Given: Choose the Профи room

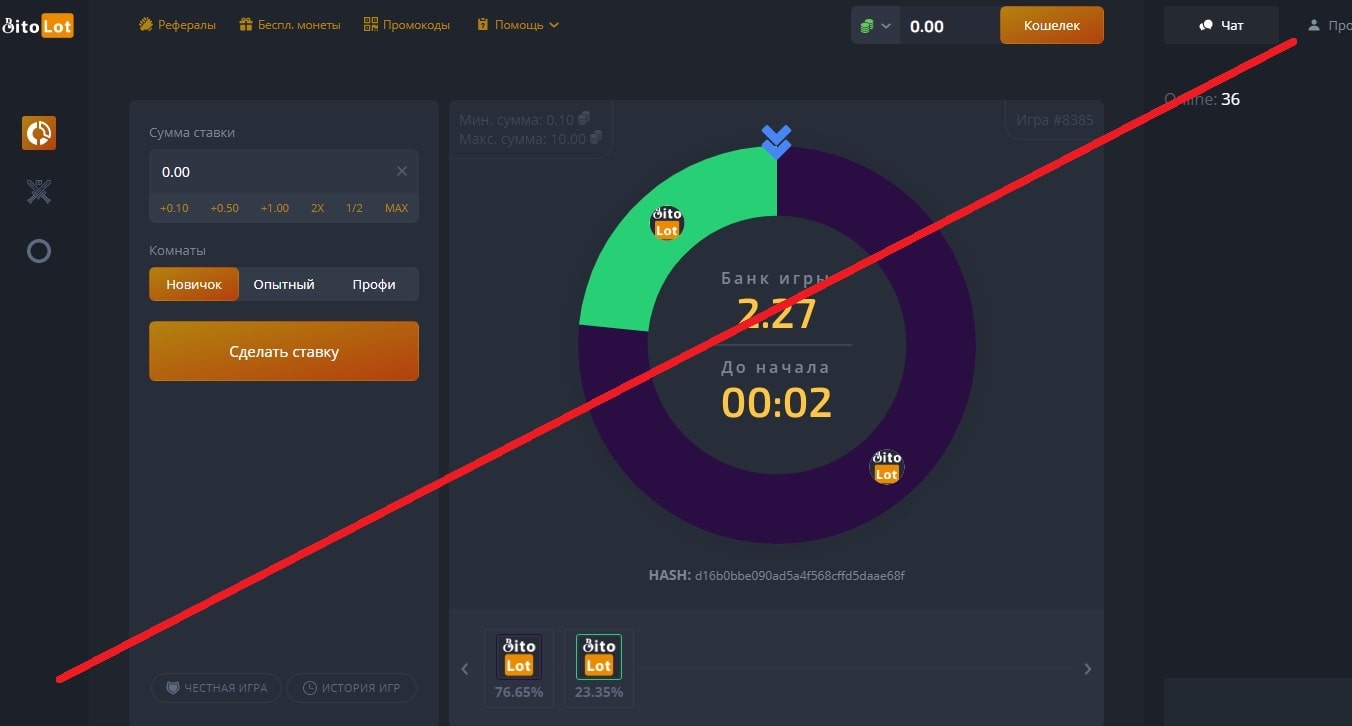Looking at the screenshot, I should pos(374,284).
